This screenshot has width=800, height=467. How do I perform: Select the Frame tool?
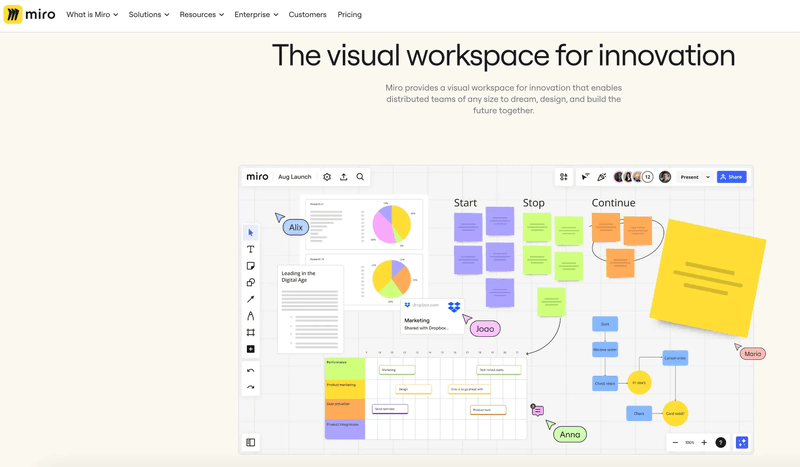[x=251, y=332]
